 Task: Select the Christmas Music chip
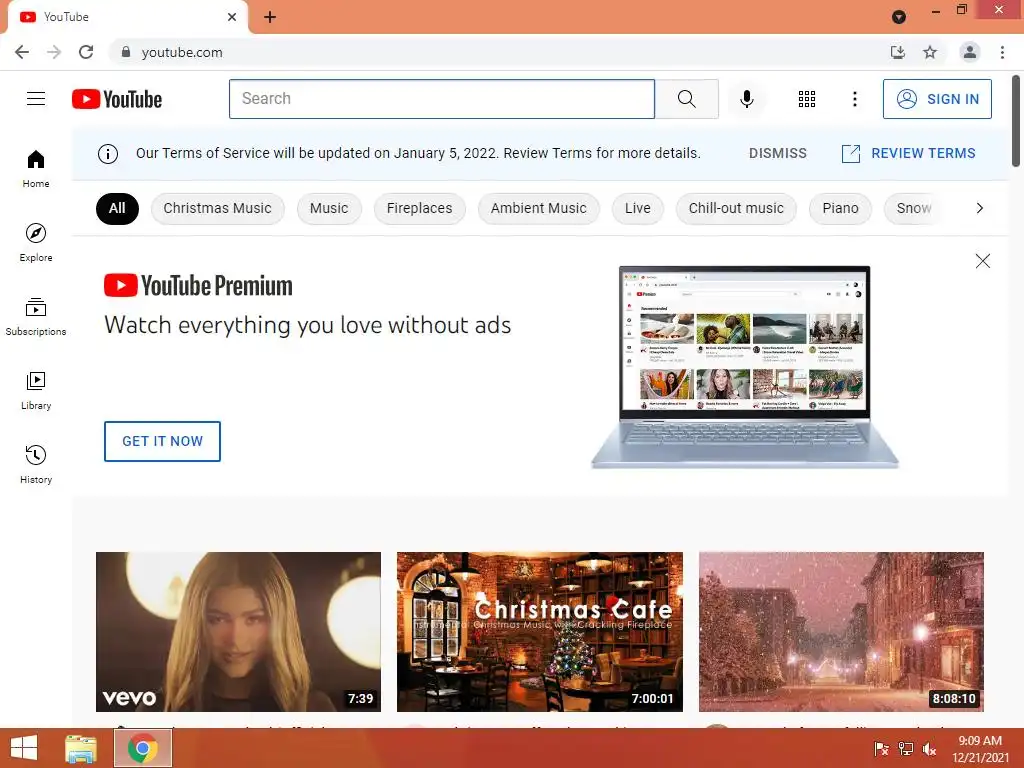click(x=217, y=208)
